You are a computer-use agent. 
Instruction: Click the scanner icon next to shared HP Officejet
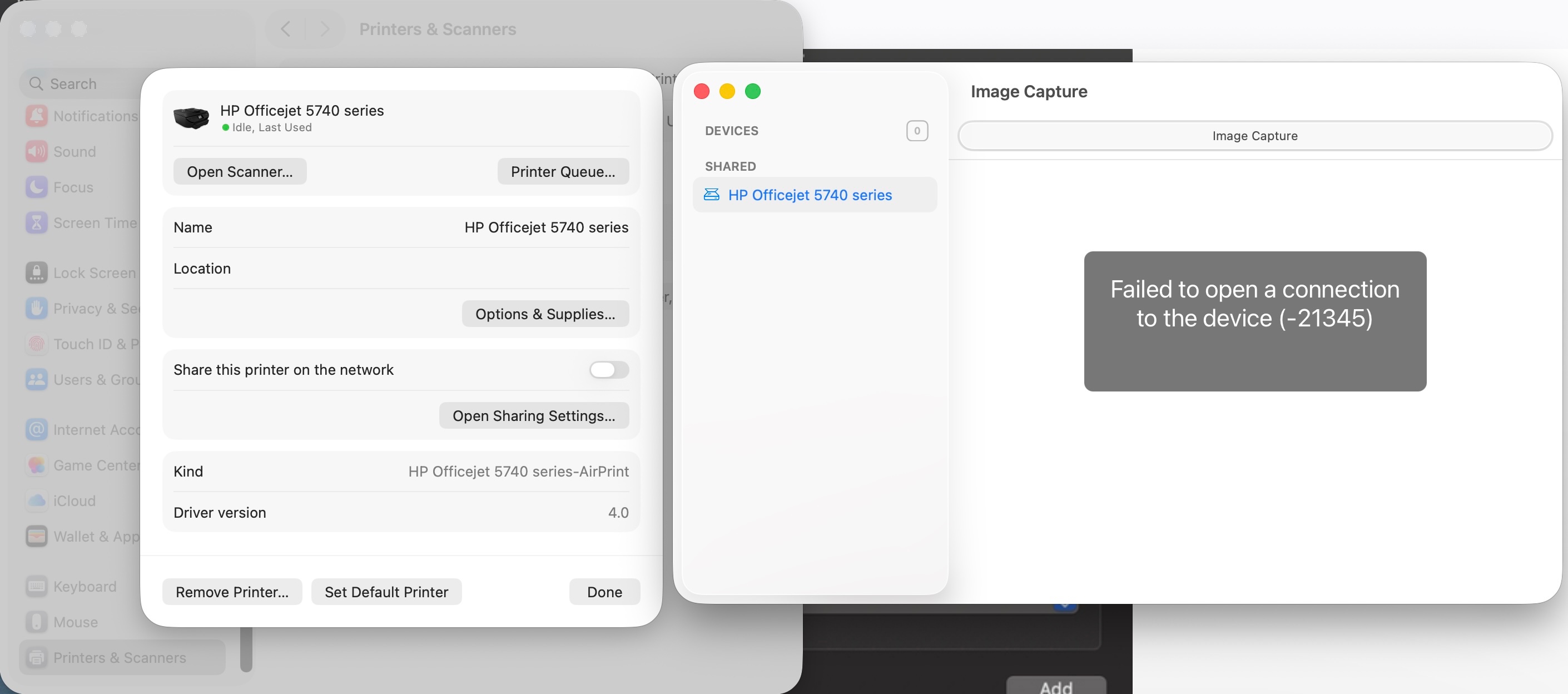711,195
